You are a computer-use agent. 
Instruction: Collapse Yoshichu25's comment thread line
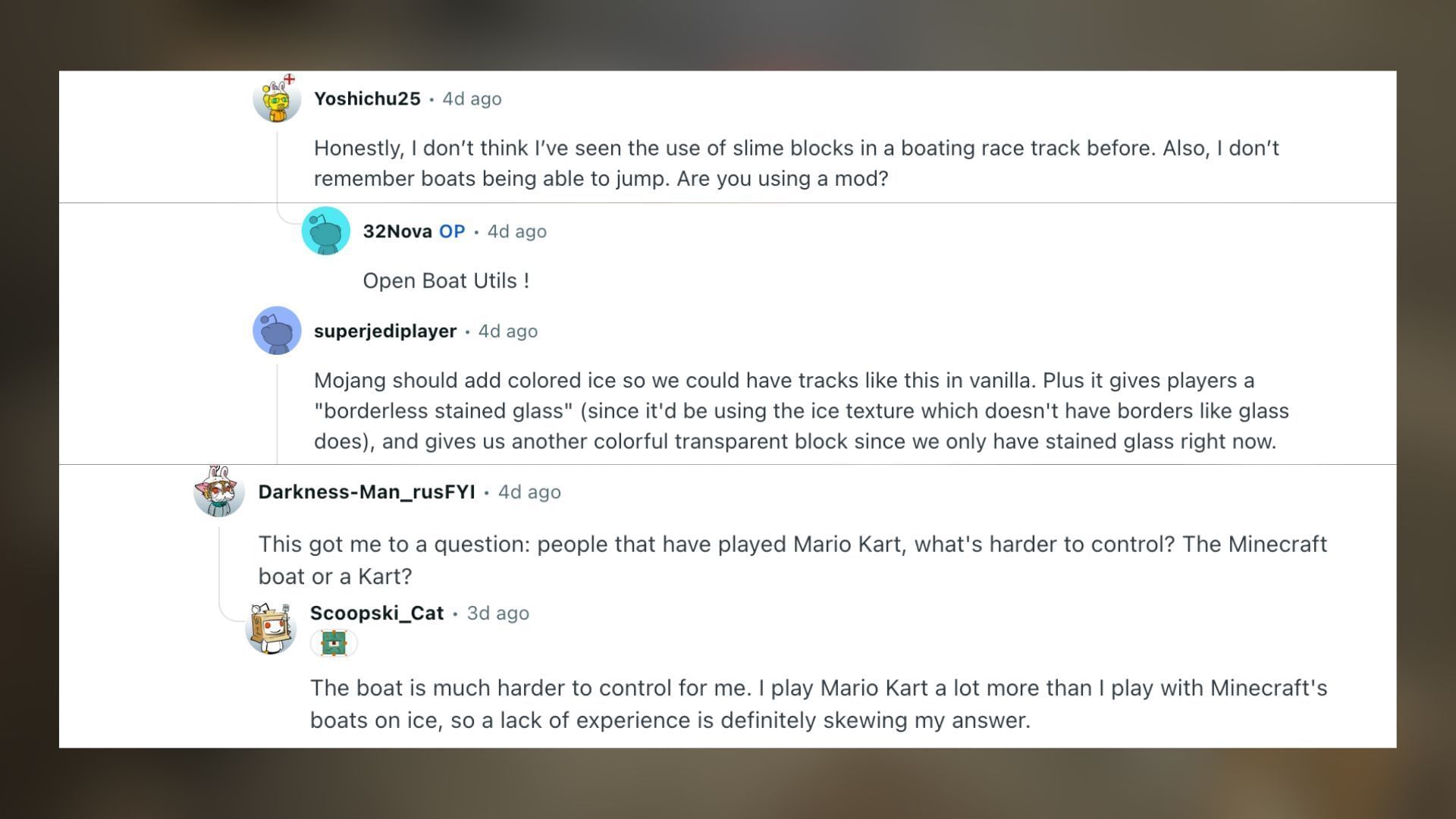[278, 167]
